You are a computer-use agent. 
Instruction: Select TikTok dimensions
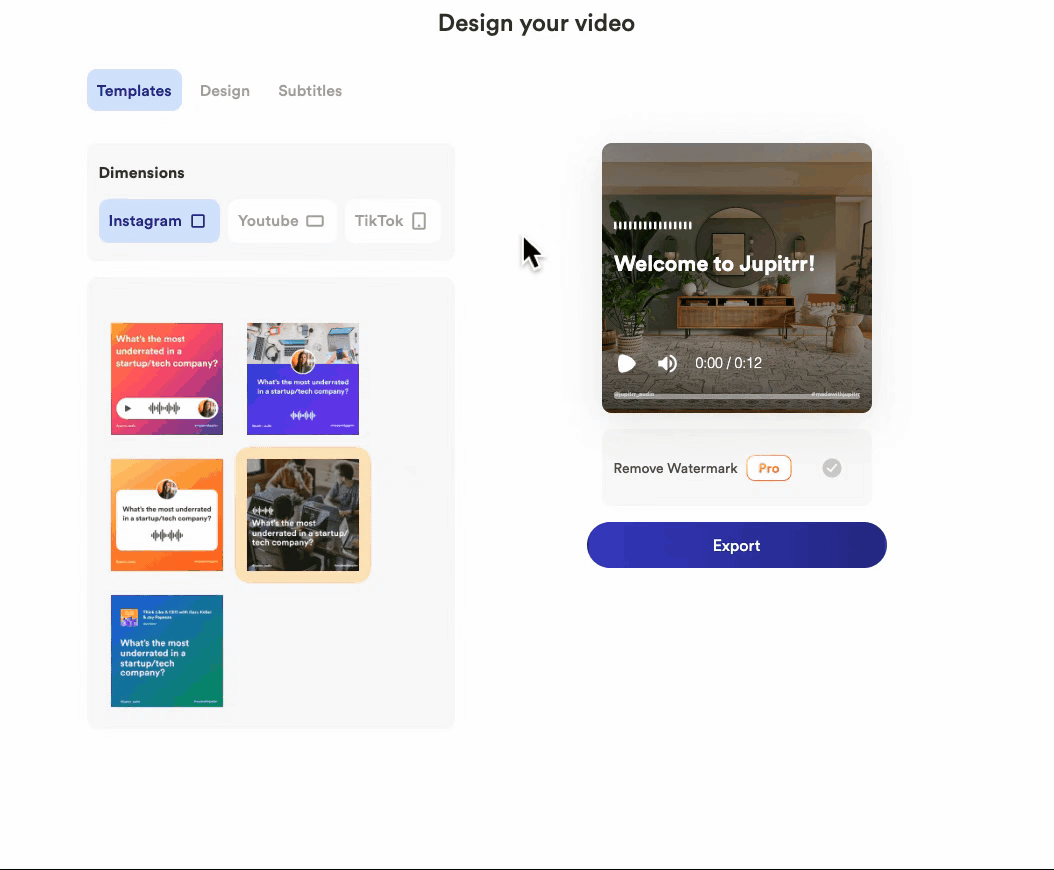(393, 221)
